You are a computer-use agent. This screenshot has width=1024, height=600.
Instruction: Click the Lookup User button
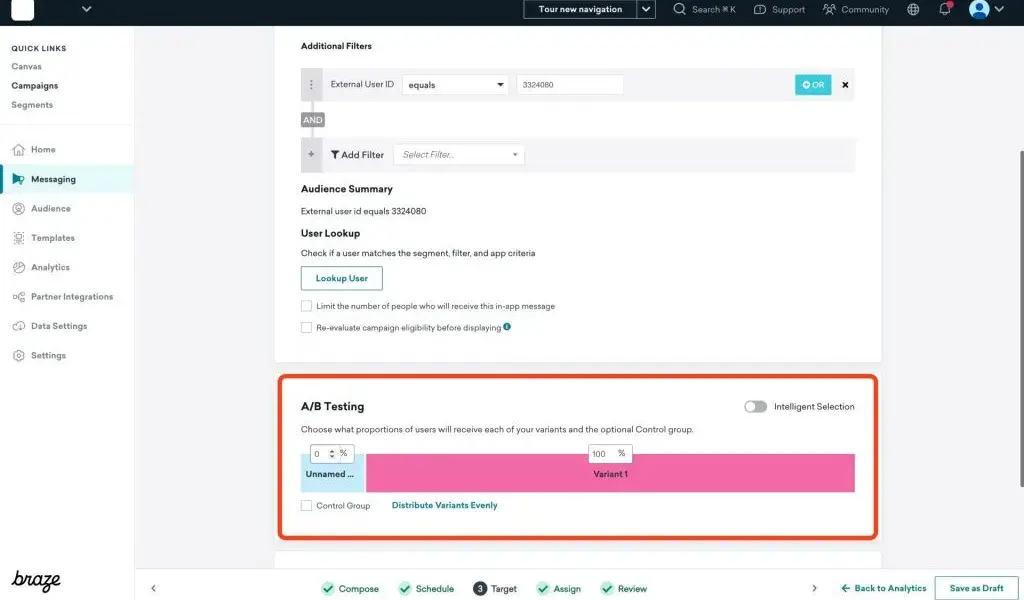(x=341, y=278)
